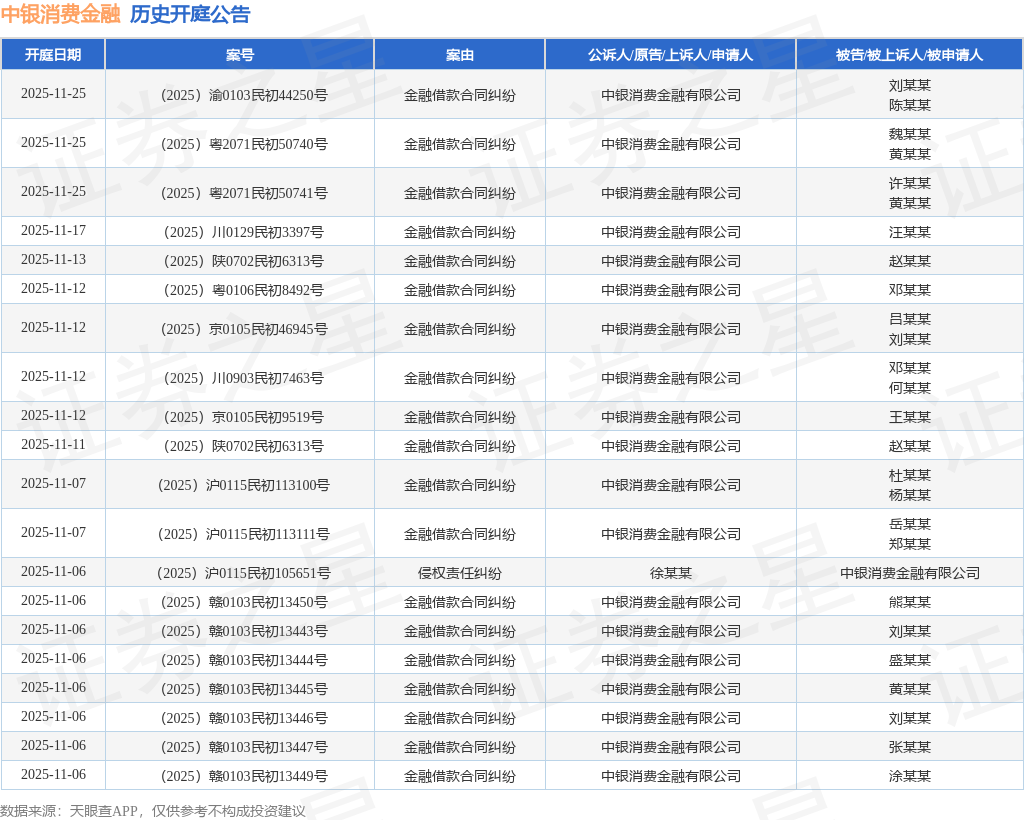
Task: Select case number 赣0103民初13445号
Action: pyautogui.click(x=244, y=689)
